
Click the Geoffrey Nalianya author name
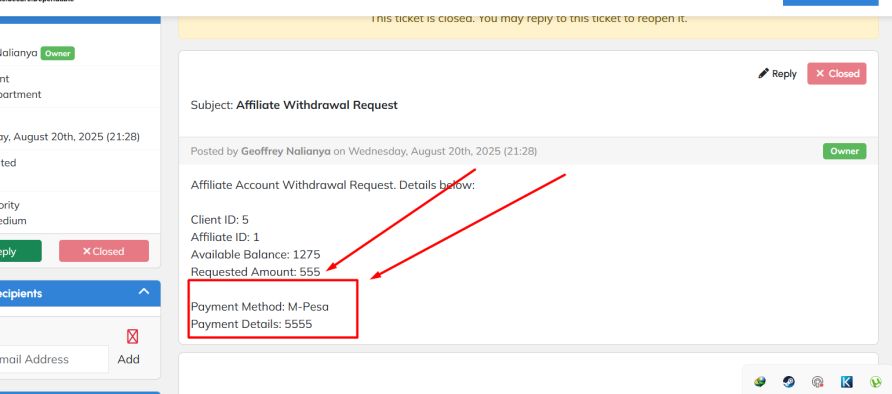[x=286, y=151]
